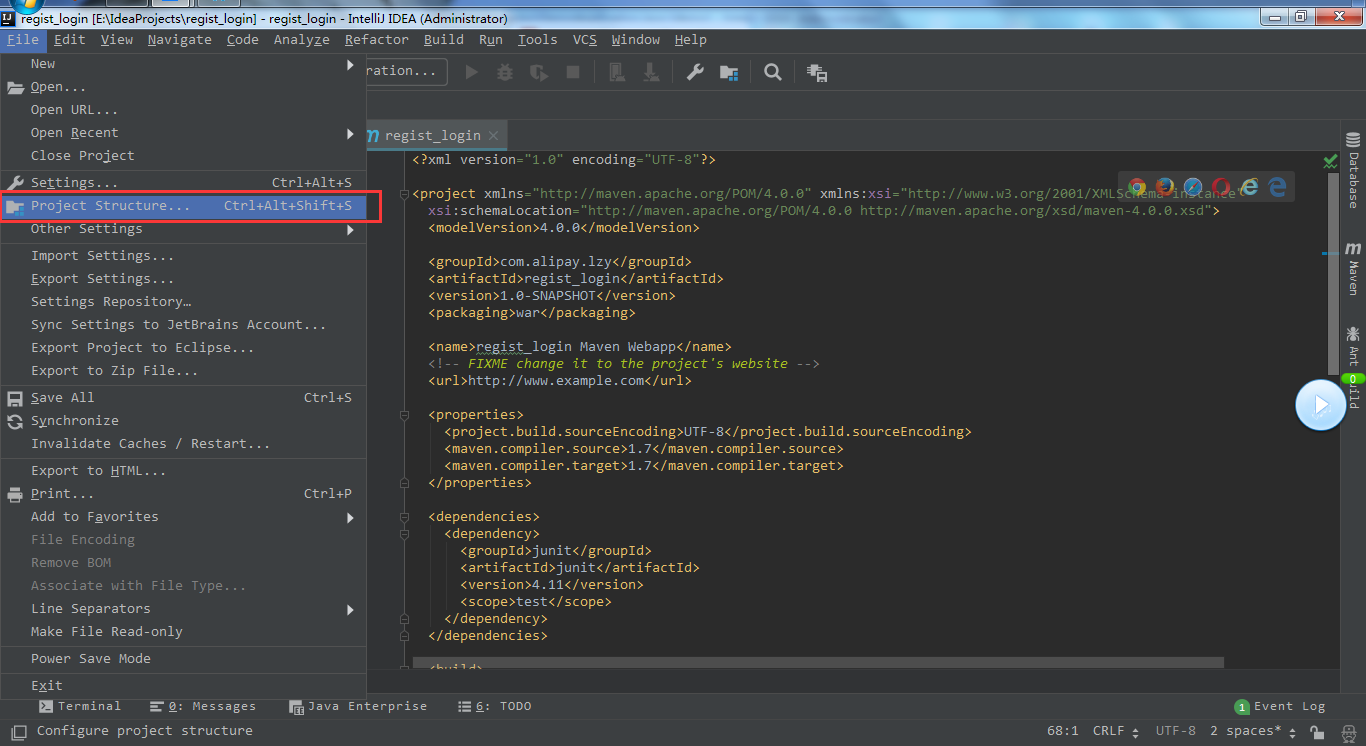Open the VCS menu
The image size is (1366, 746).
pyautogui.click(x=585, y=40)
